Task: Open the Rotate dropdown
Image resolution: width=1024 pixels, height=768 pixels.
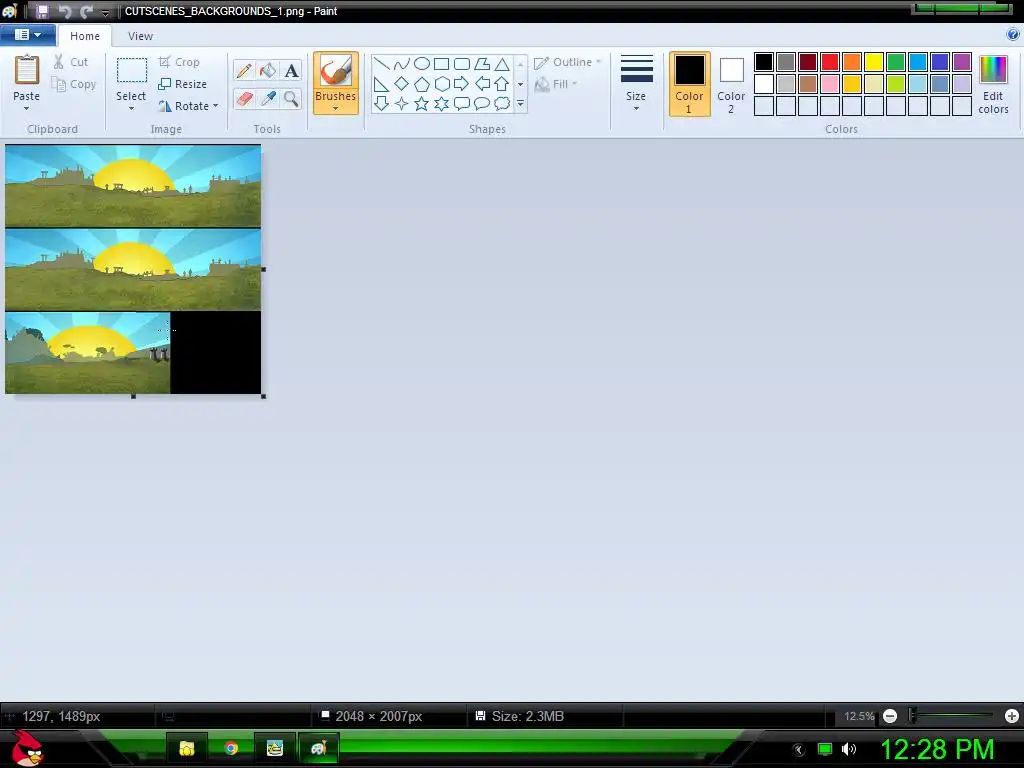Action: pos(188,106)
